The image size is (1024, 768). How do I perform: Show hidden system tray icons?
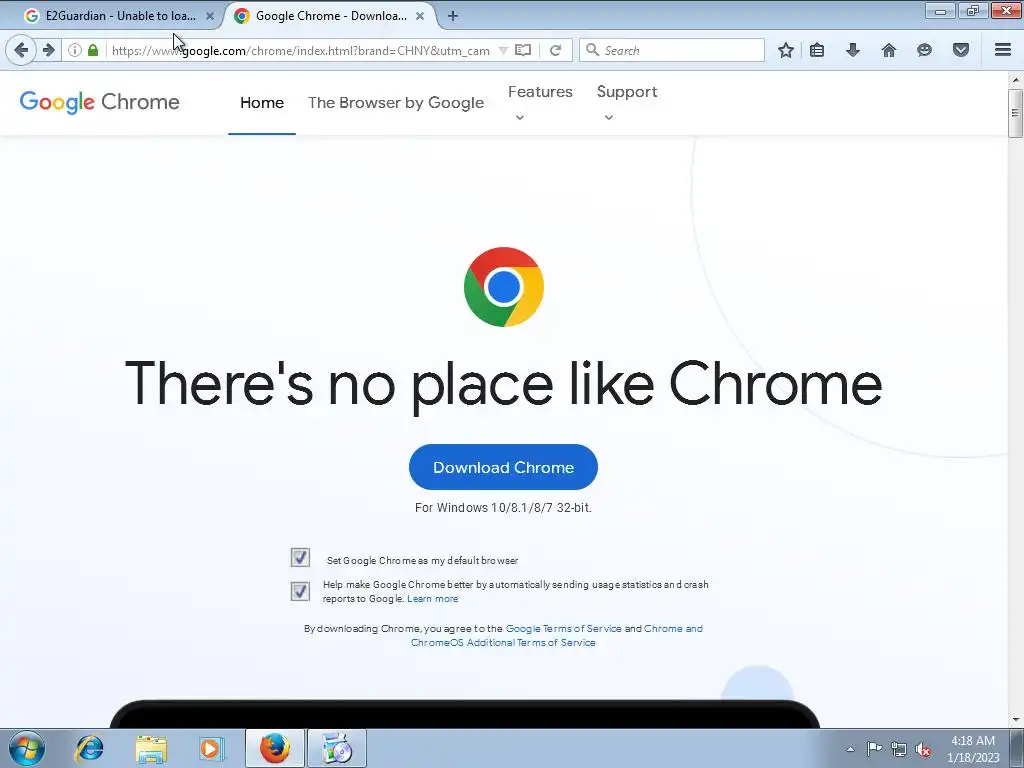tap(850, 749)
